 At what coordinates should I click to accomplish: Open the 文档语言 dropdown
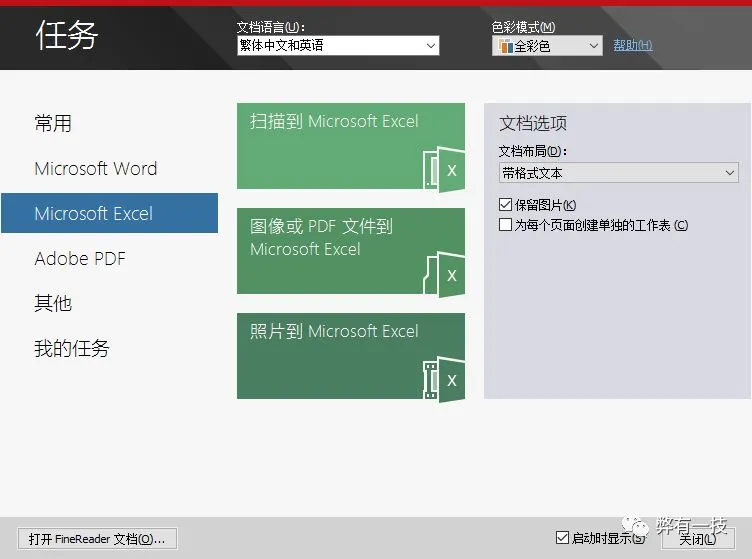[x=338, y=46]
